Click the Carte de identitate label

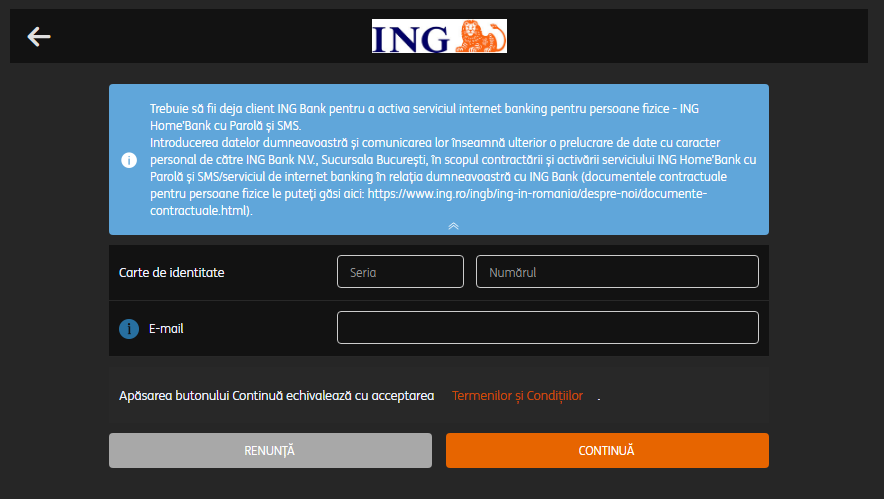pos(171,272)
